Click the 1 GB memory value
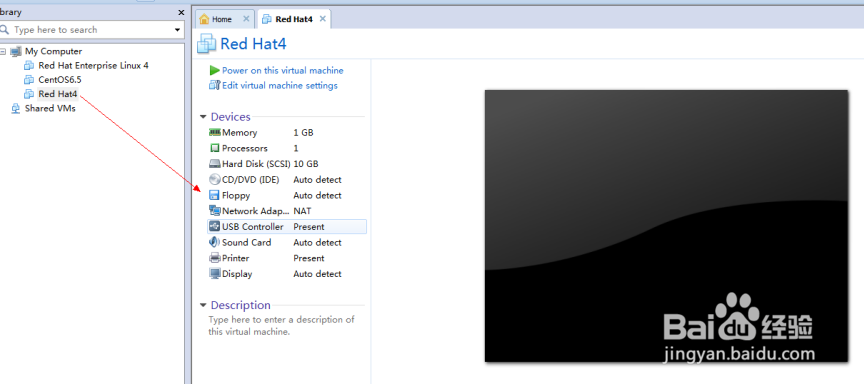864x384 pixels. (x=304, y=133)
